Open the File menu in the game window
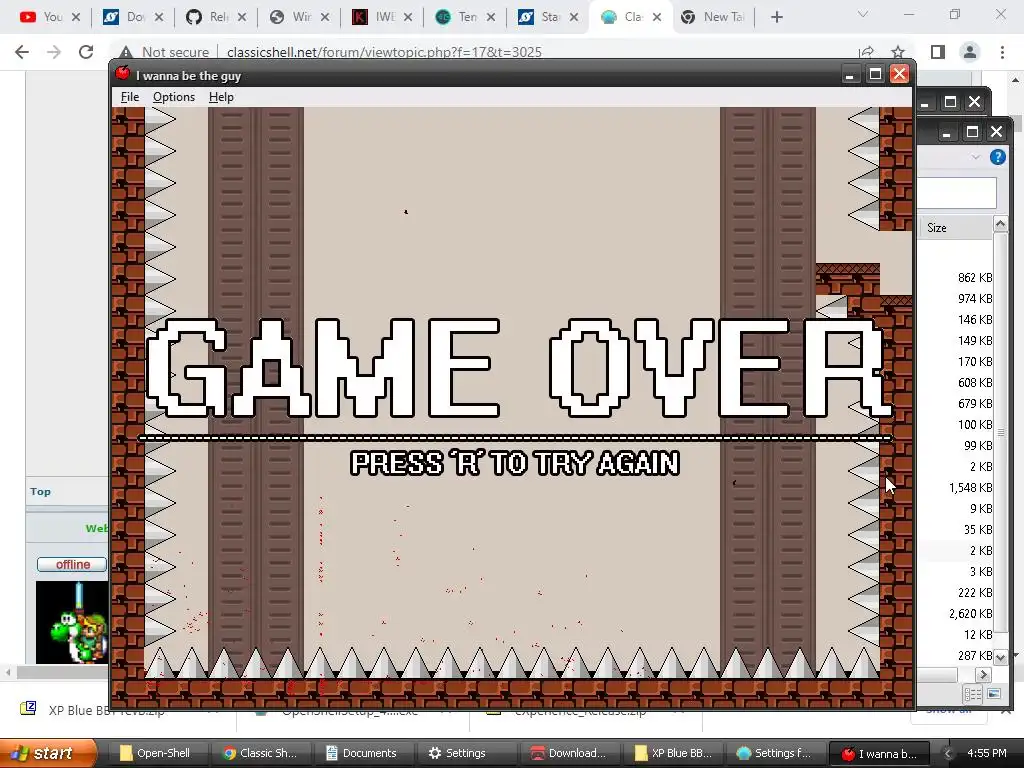Screen dimensions: 1024x768 tap(129, 97)
